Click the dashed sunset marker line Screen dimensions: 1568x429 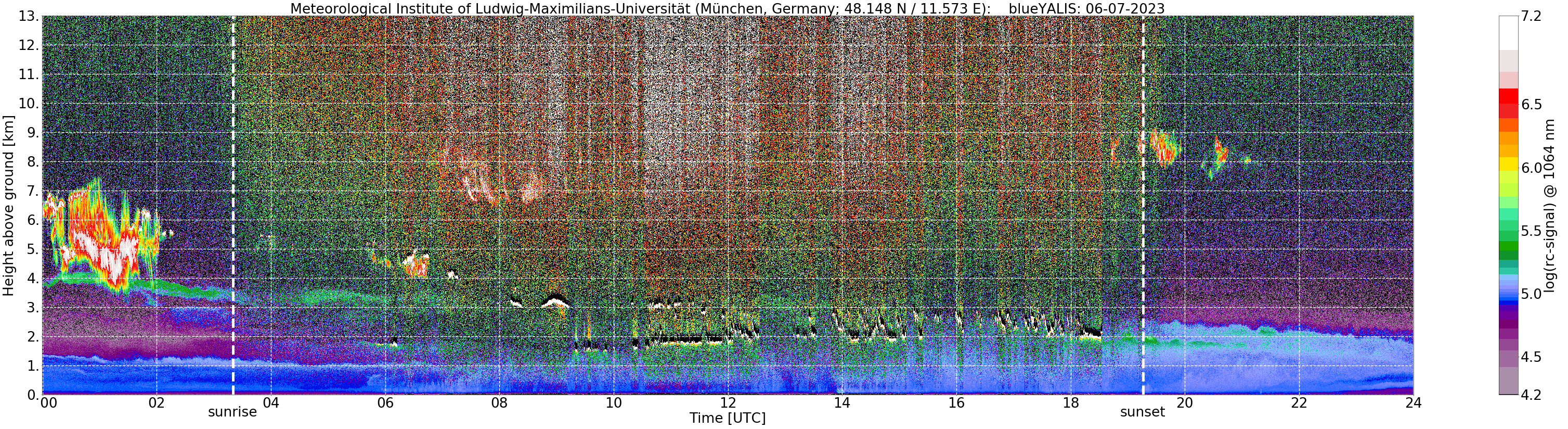(x=1143, y=205)
